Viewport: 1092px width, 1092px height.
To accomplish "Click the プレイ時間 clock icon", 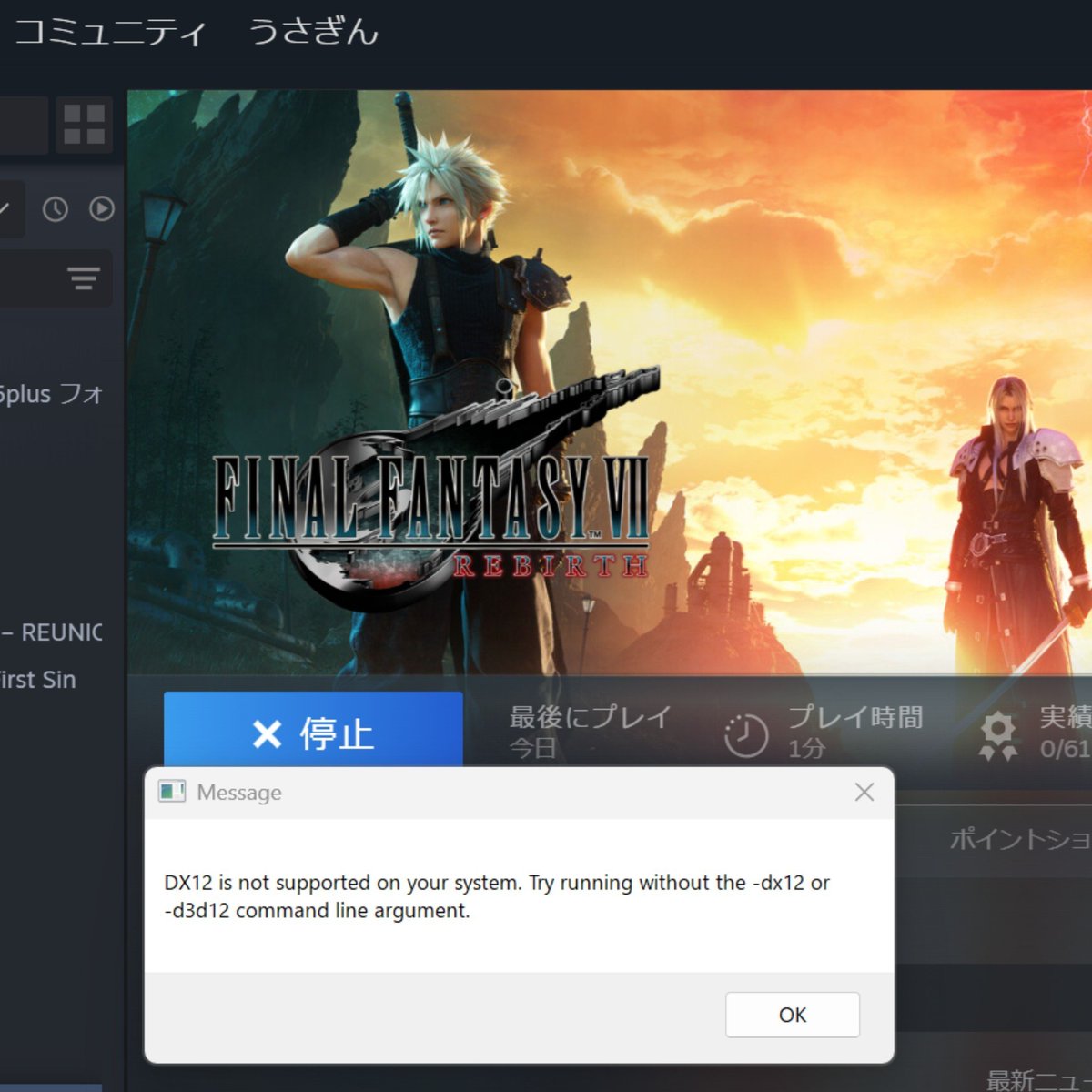I will point(746,736).
